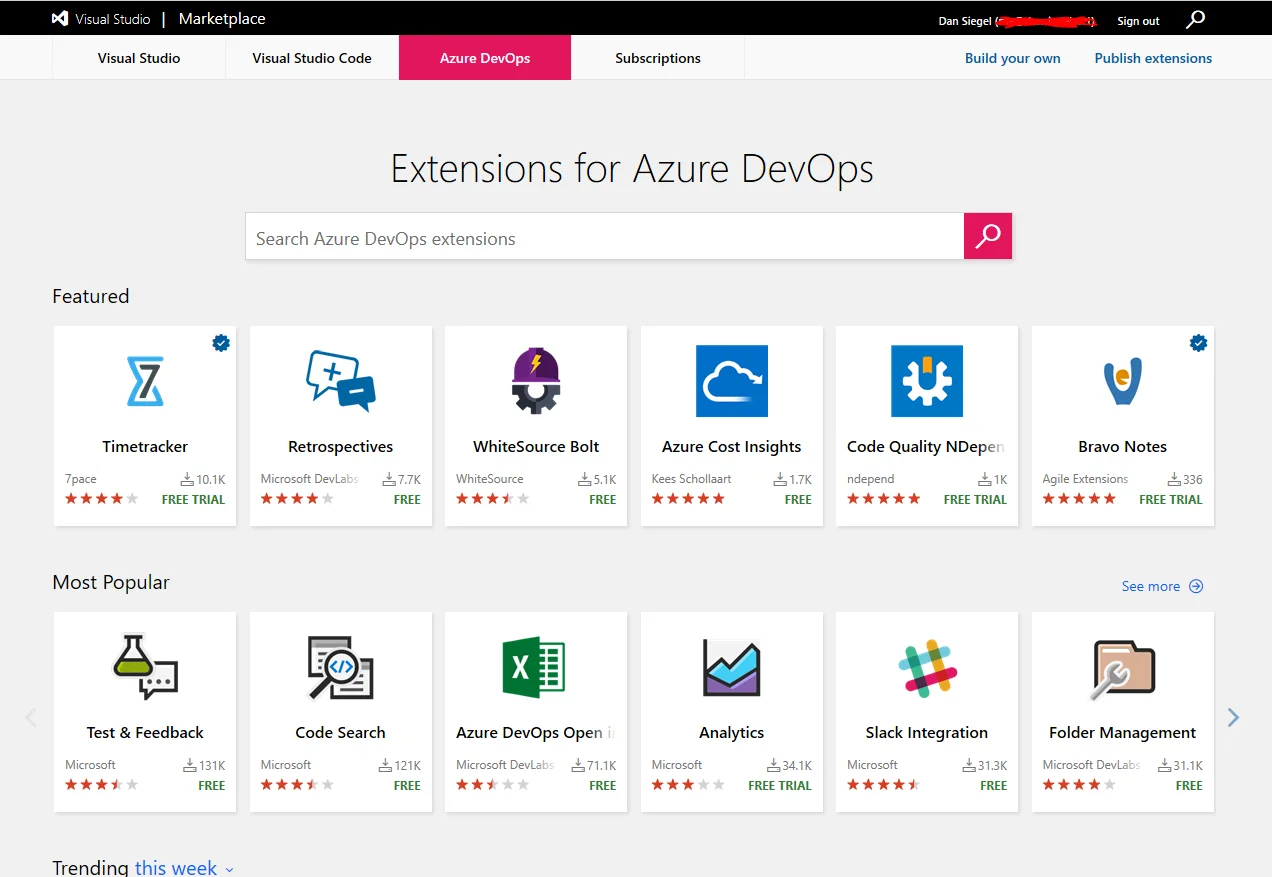Open the Azure Cost Insights cloud icon

[x=732, y=381]
